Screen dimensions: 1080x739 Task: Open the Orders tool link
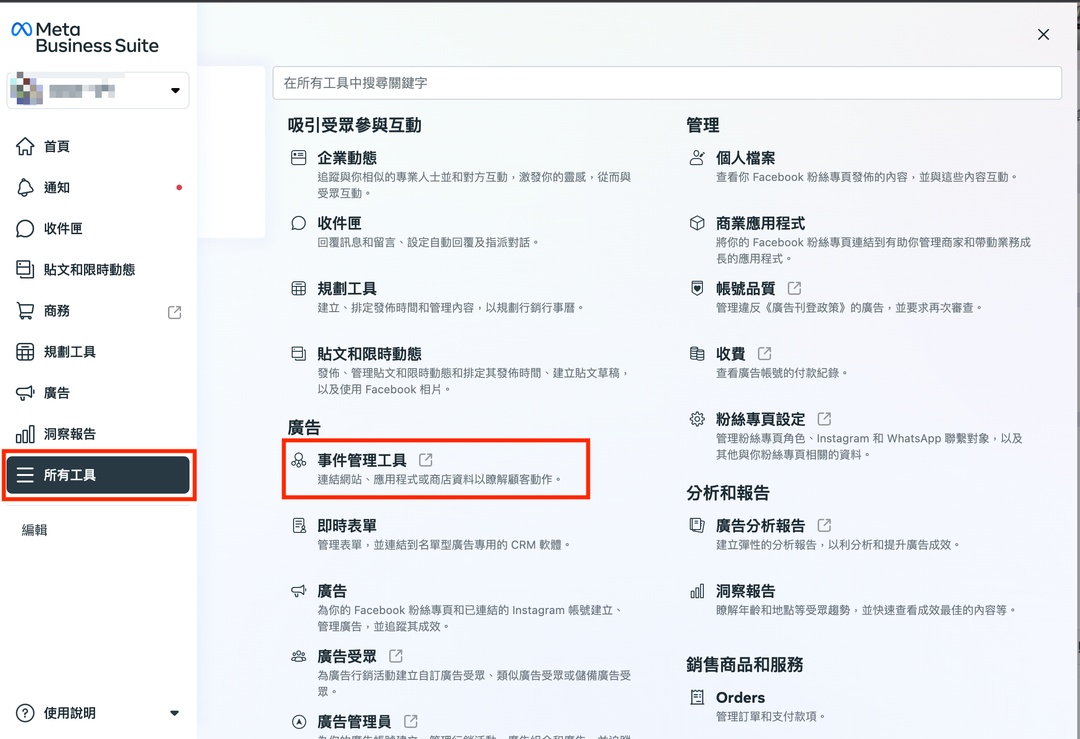click(x=740, y=698)
